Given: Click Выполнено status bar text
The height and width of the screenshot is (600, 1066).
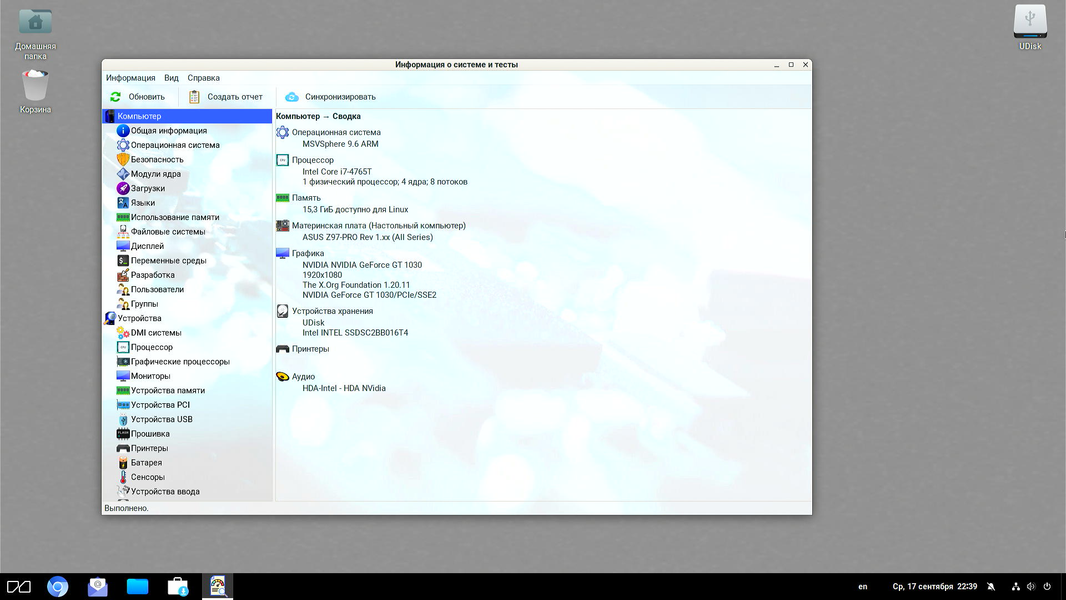Looking at the screenshot, I should pyautogui.click(x=126, y=508).
